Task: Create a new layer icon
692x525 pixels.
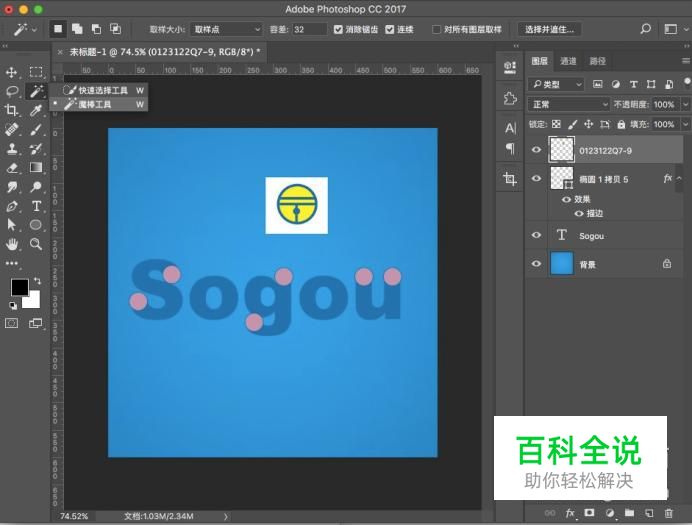Action: coord(649,513)
